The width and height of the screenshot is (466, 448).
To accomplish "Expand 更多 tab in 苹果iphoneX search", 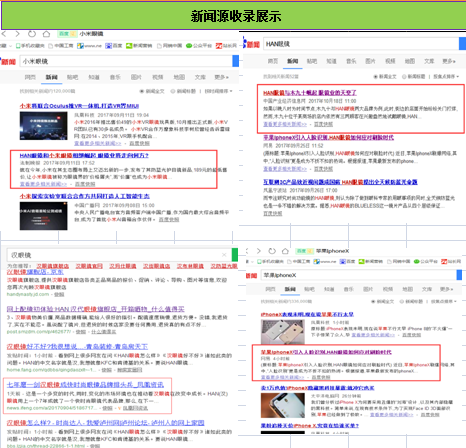I will click(446, 289).
